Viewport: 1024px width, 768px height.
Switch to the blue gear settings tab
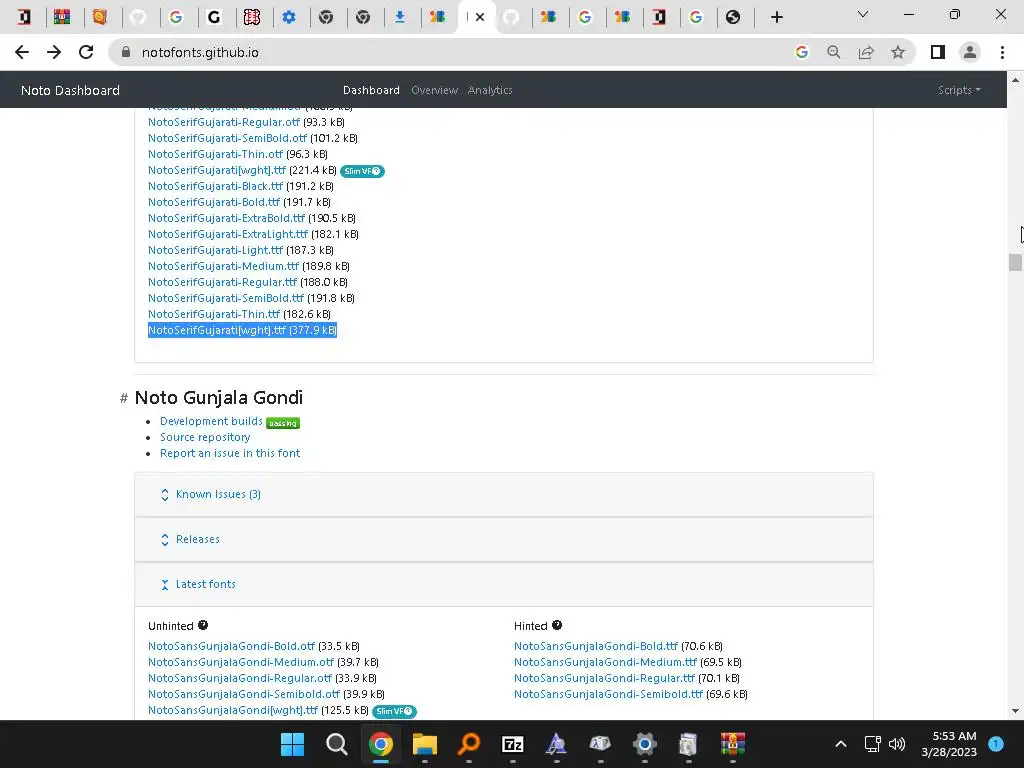[289, 17]
